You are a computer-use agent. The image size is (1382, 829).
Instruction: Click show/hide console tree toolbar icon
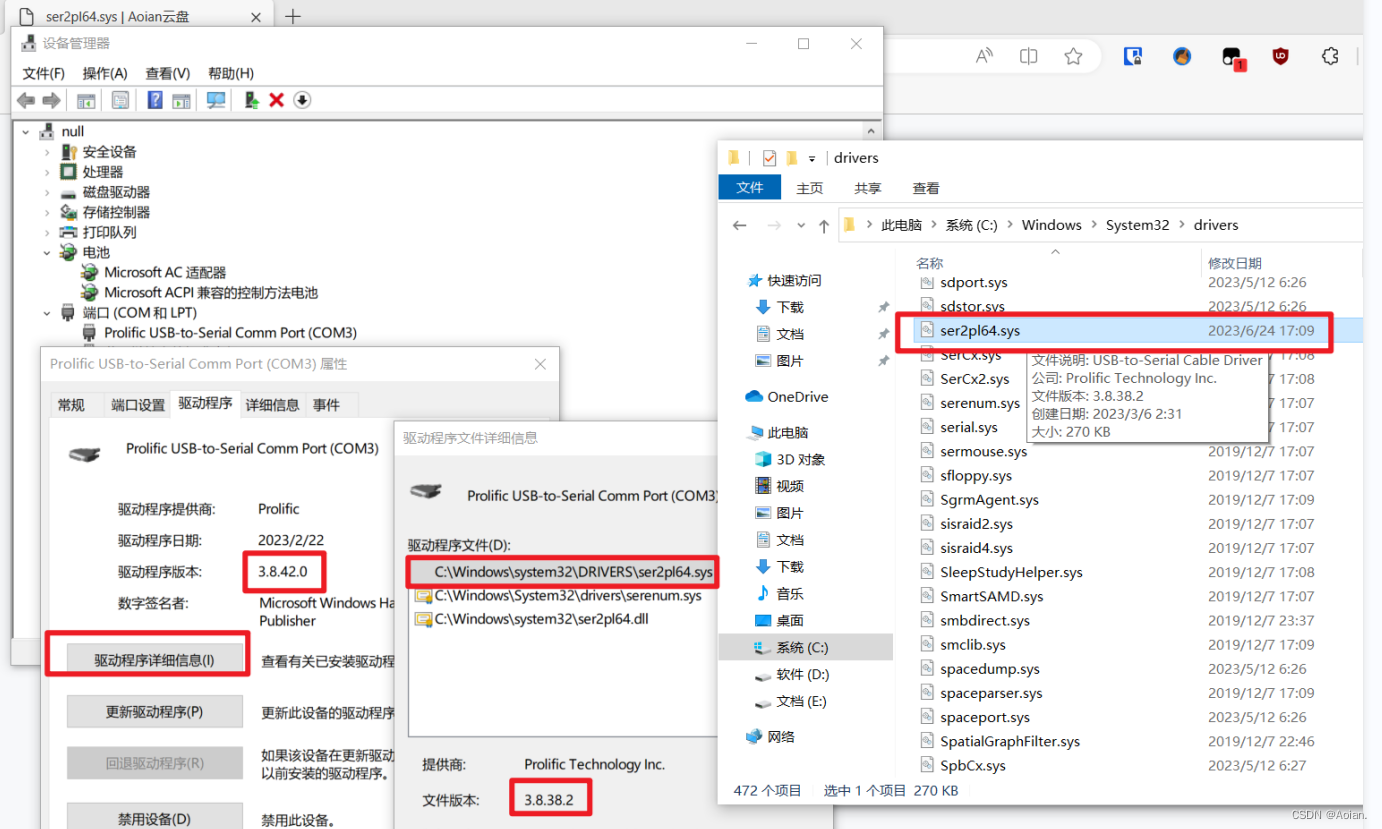(87, 100)
